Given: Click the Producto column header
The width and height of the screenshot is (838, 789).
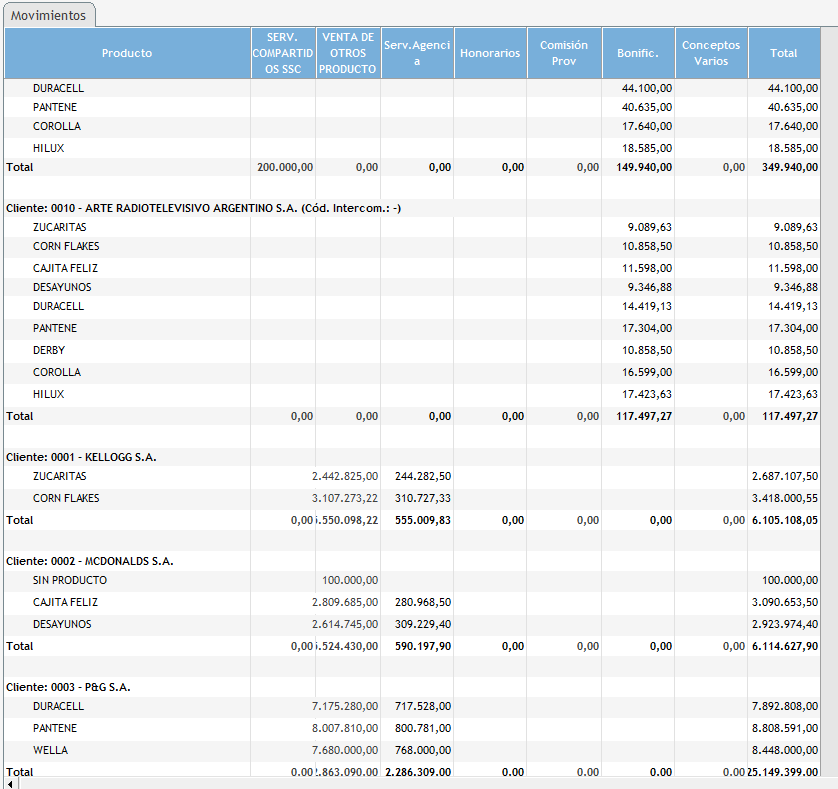Looking at the screenshot, I should 127,53.
